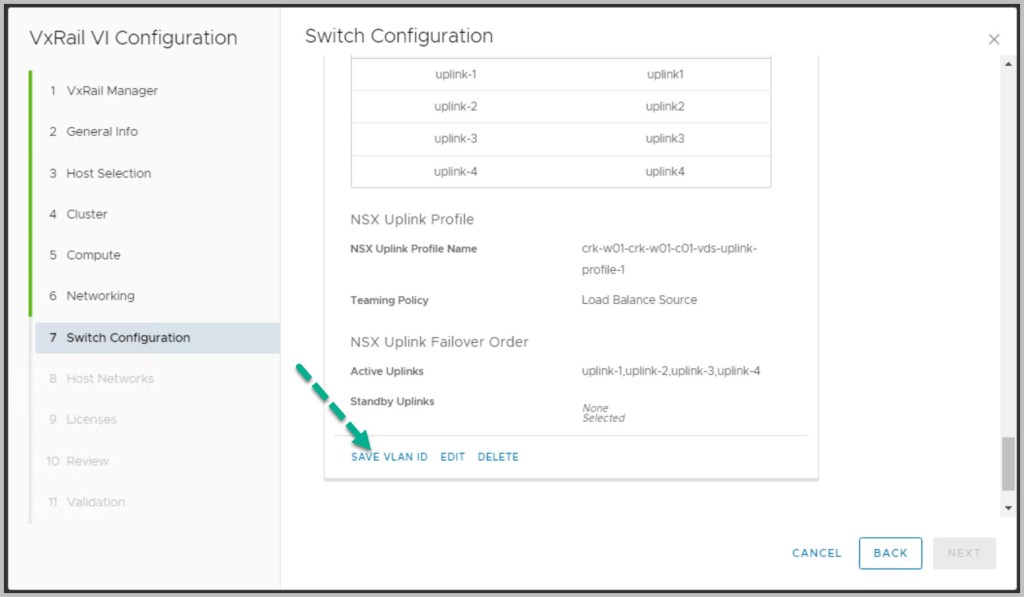
Task: Click the NEXT button
Action: 964,553
